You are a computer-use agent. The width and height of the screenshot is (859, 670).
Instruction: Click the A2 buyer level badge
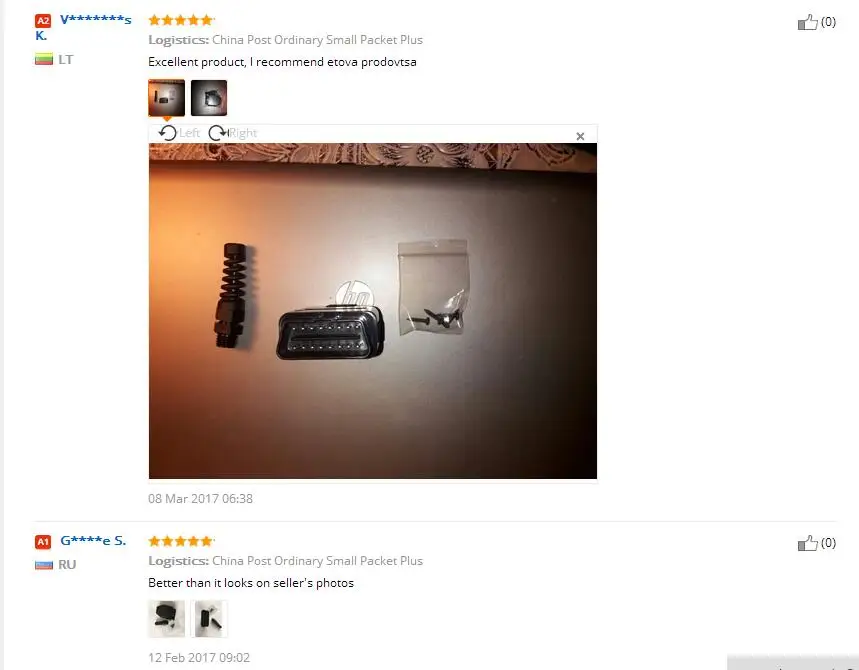pyautogui.click(x=43, y=21)
